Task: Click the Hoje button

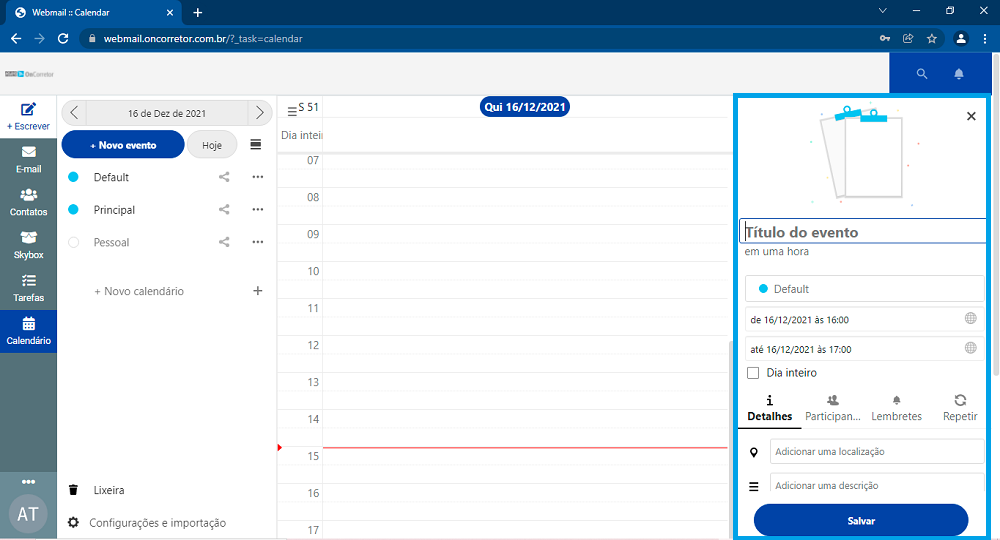Action: click(212, 145)
